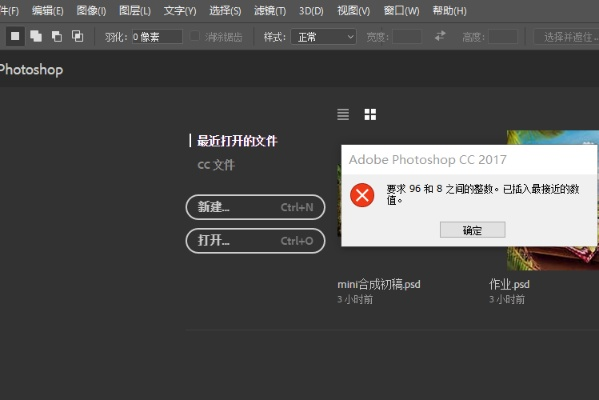Open the 滤镜(T) menu
The height and width of the screenshot is (400, 599).
[270, 11]
